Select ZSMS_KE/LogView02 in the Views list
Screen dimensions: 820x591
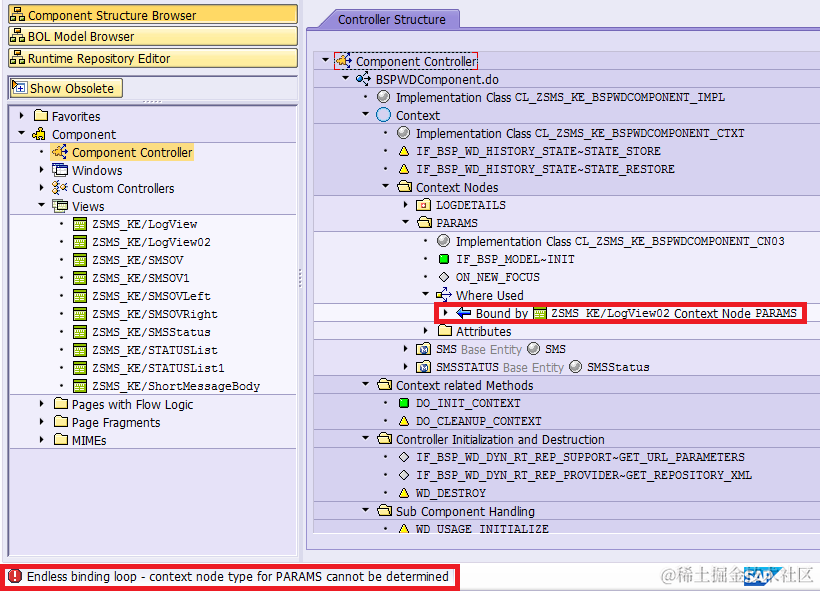[151, 242]
